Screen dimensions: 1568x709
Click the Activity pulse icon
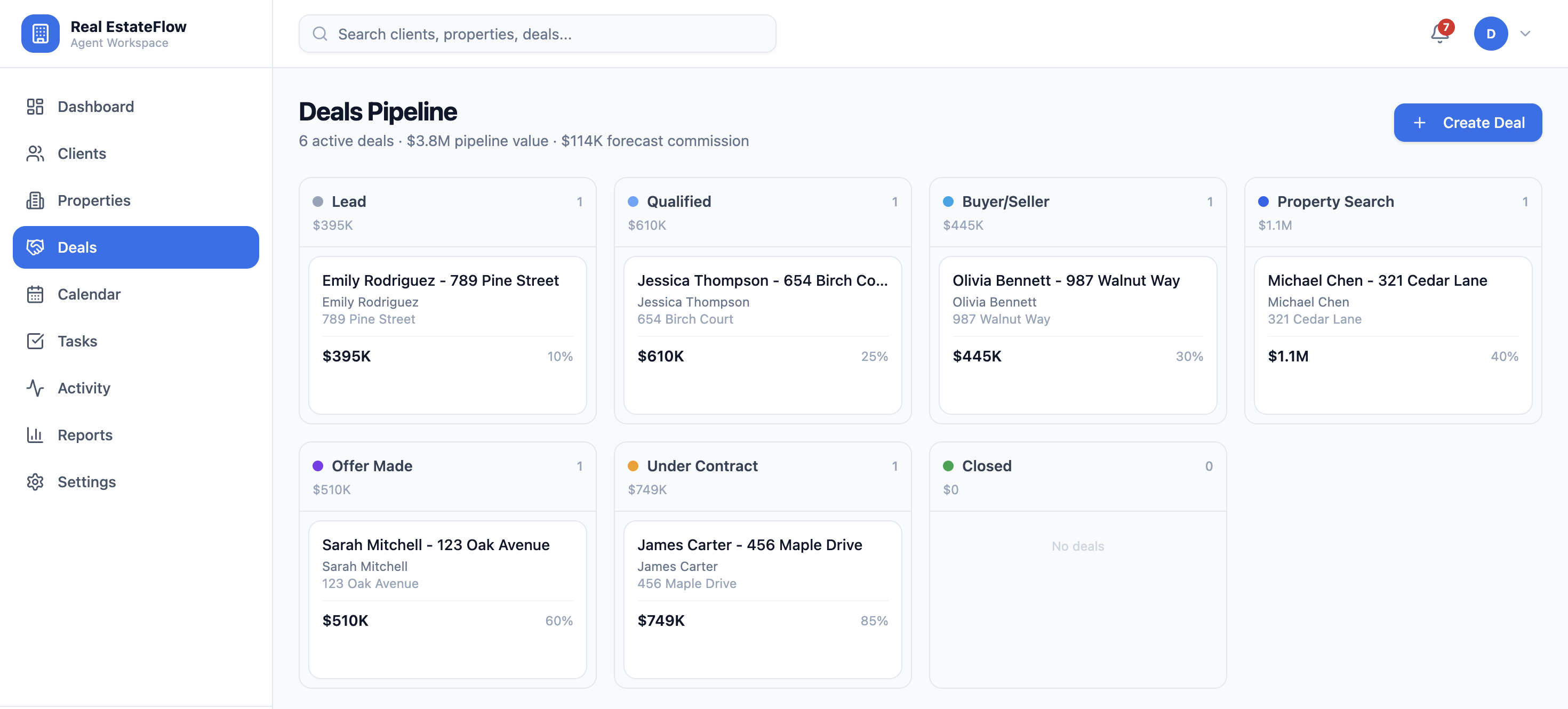(x=35, y=388)
